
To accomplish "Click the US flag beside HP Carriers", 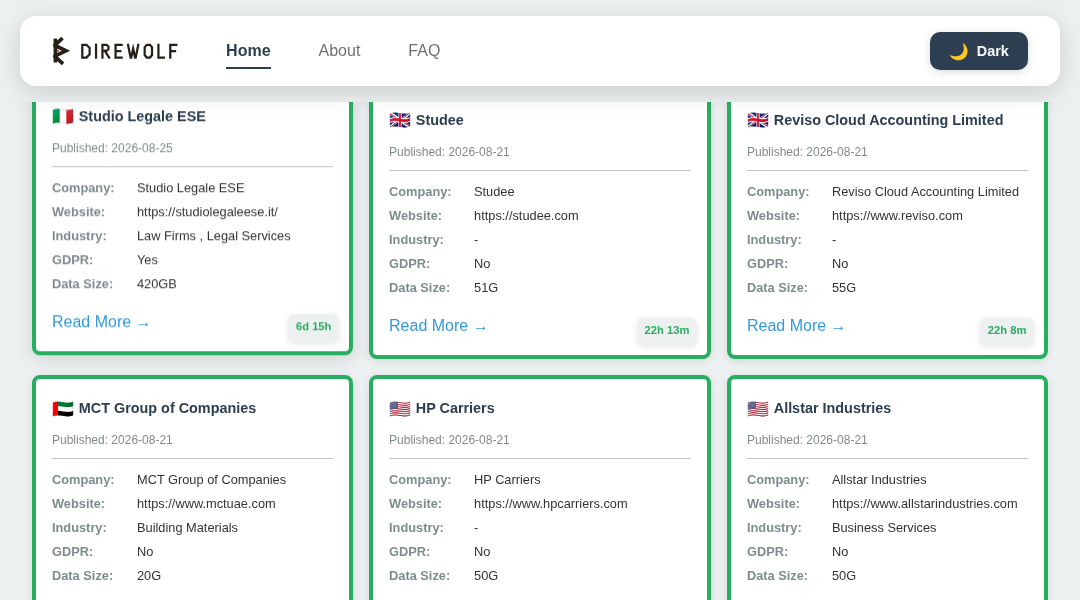I will point(399,408).
